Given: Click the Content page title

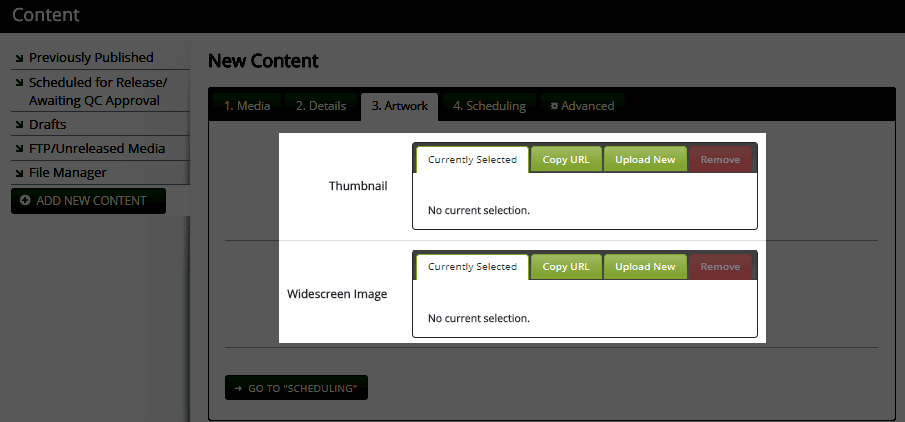Looking at the screenshot, I should pos(46,15).
